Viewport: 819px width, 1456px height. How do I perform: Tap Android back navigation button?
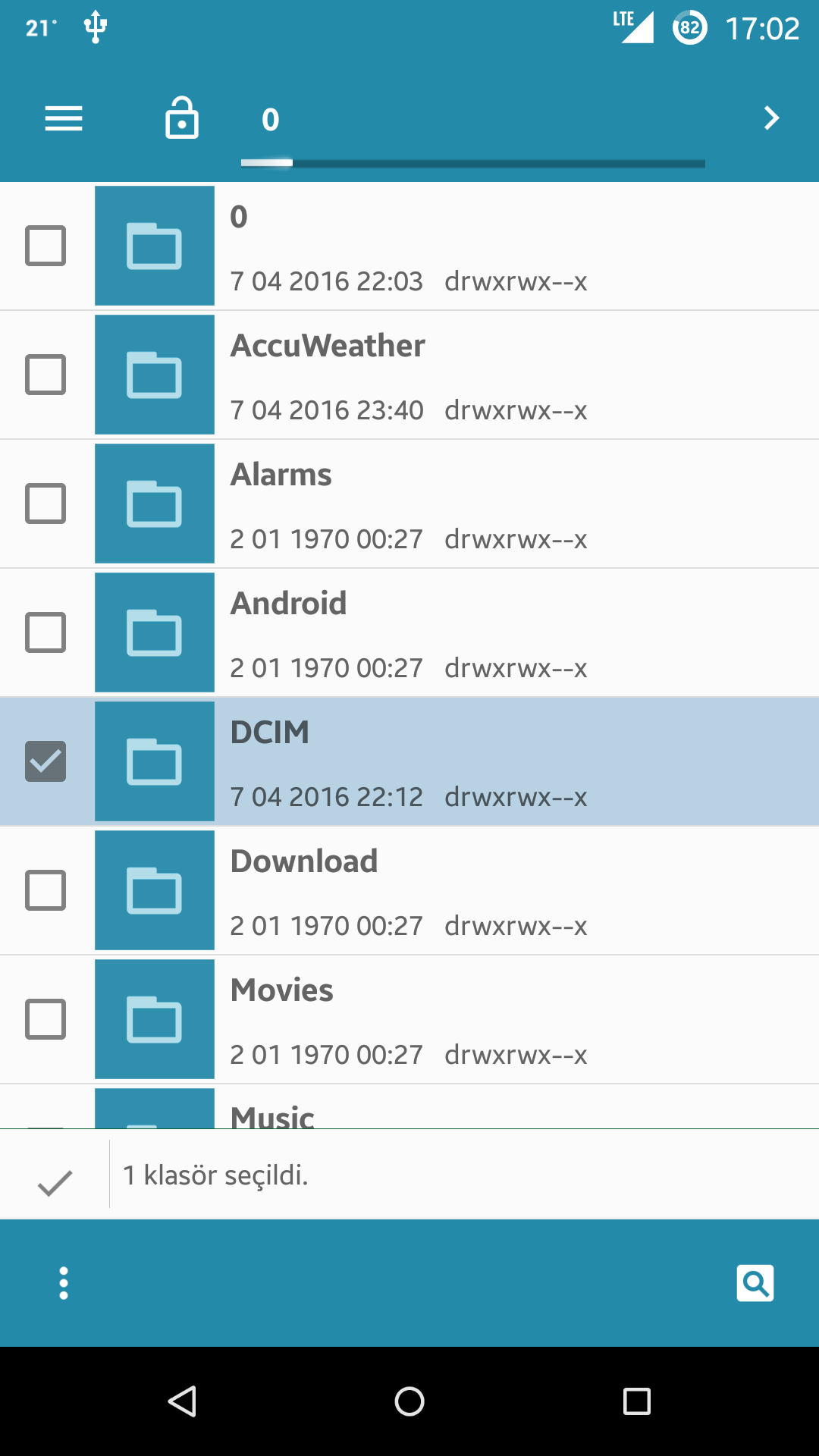tap(182, 1401)
